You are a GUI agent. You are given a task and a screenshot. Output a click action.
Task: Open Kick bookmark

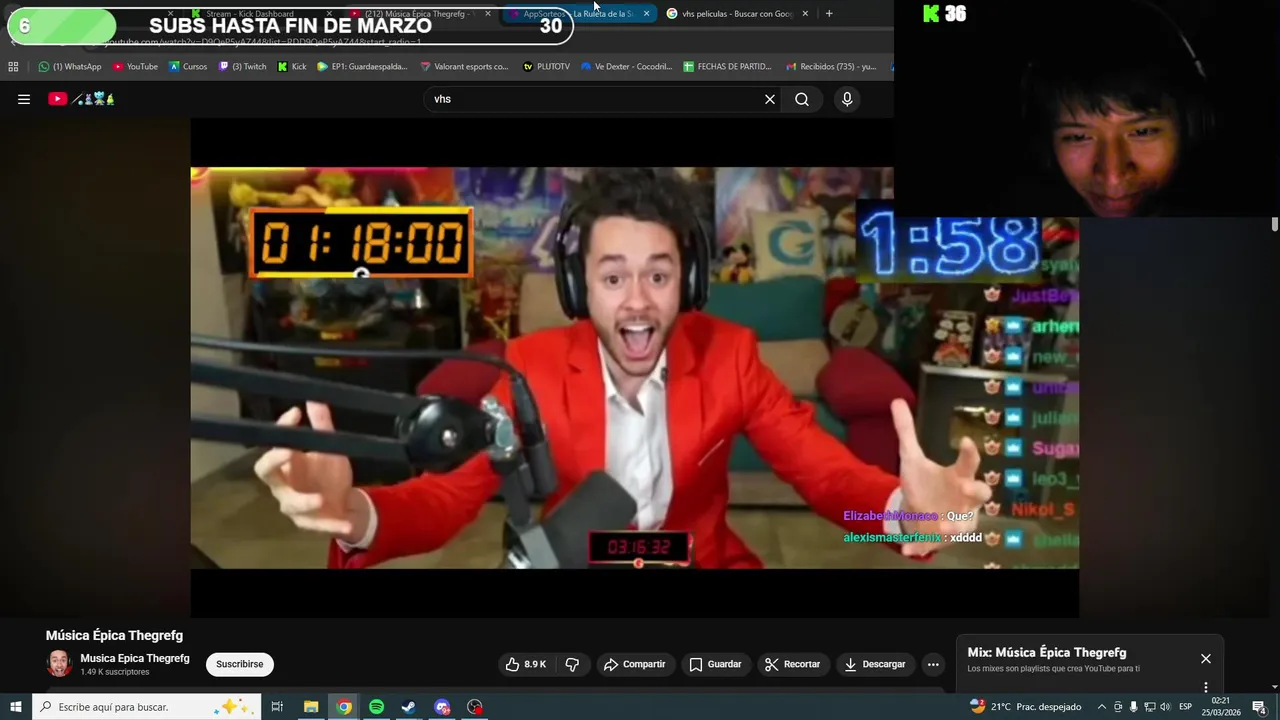coord(293,67)
